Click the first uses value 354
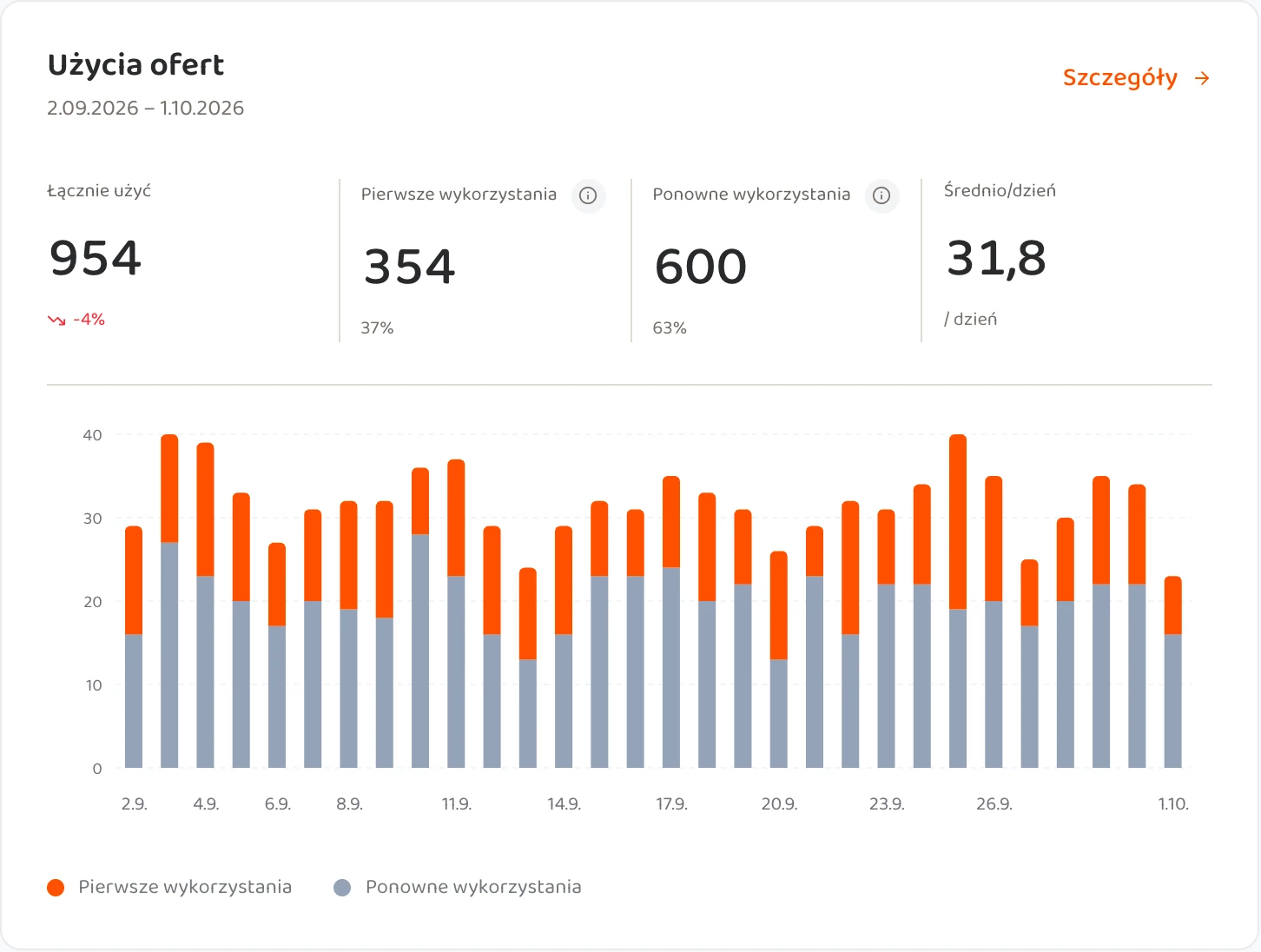Screen dimensions: 1261x952 [409, 267]
